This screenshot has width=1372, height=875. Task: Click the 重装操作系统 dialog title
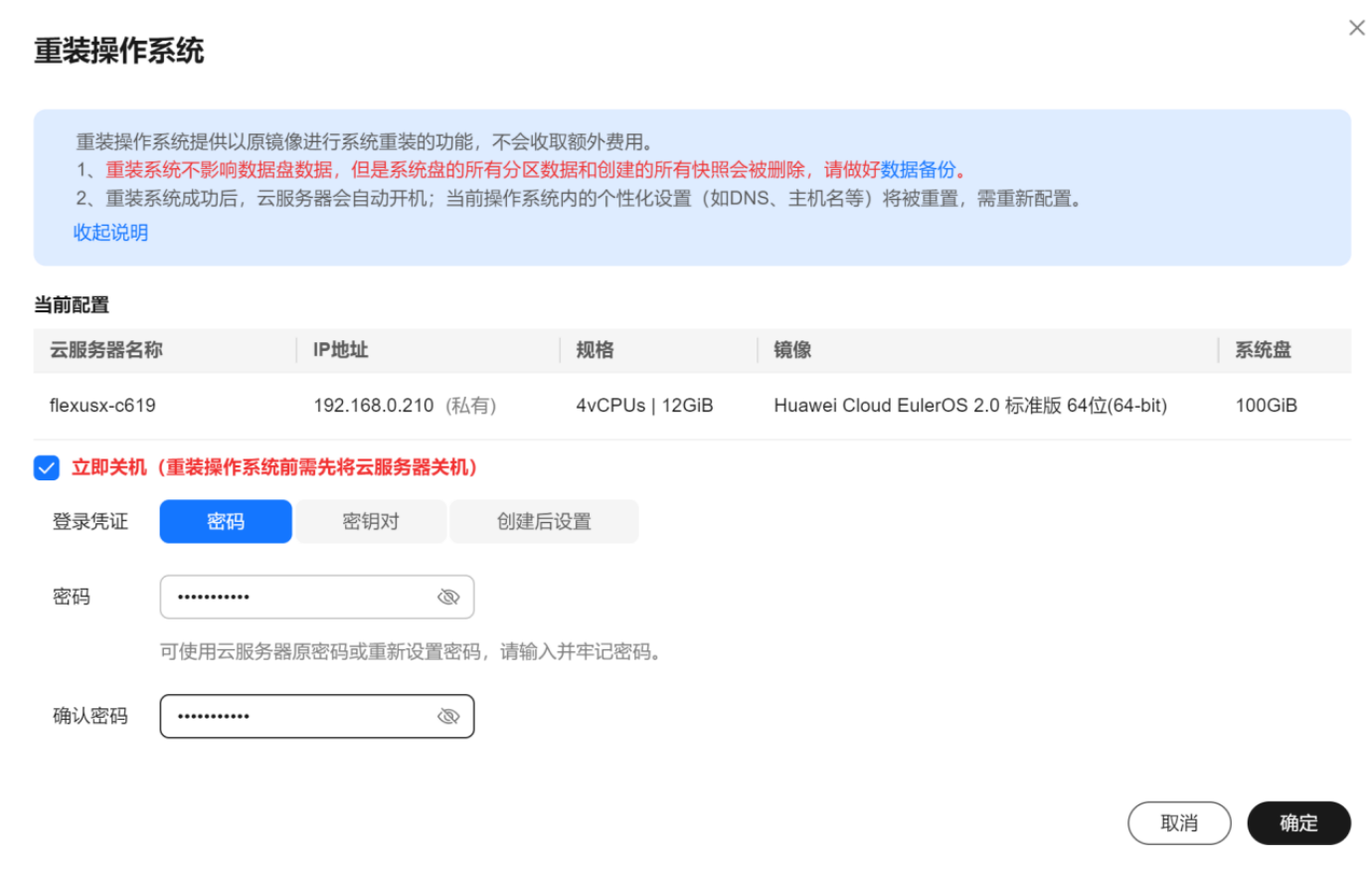(x=119, y=51)
